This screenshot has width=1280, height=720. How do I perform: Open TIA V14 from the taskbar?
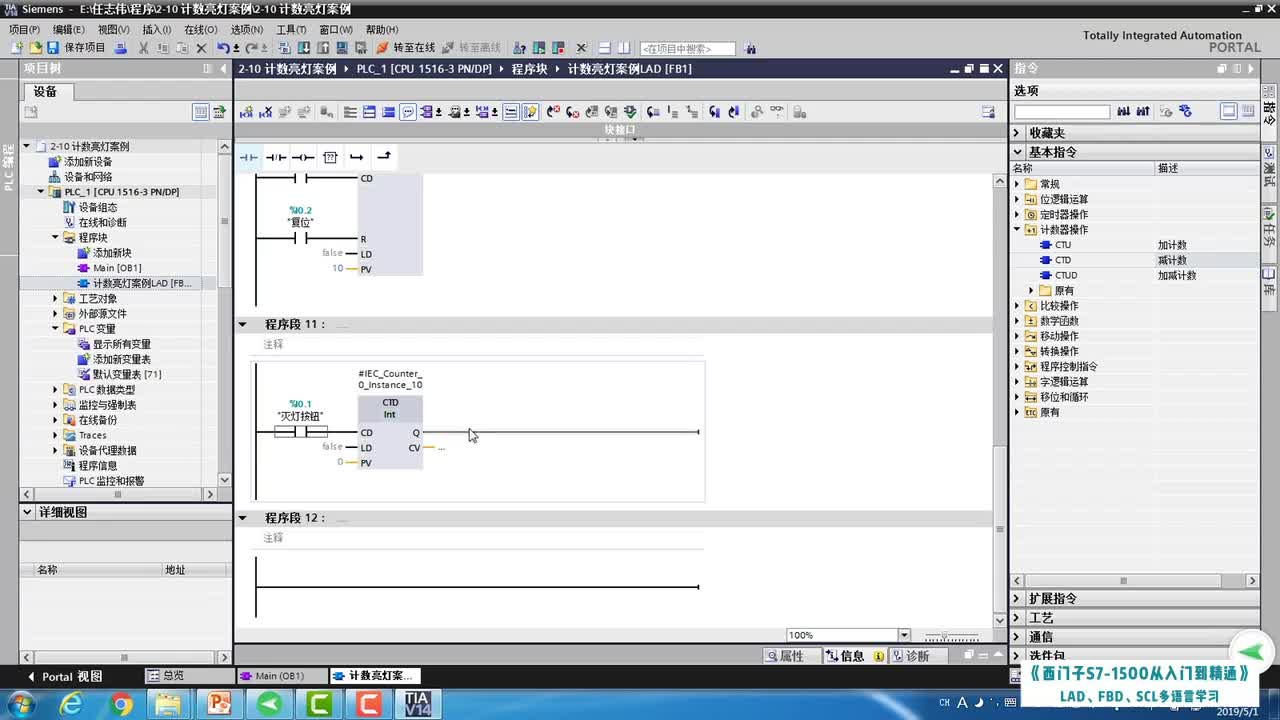[x=418, y=704]
